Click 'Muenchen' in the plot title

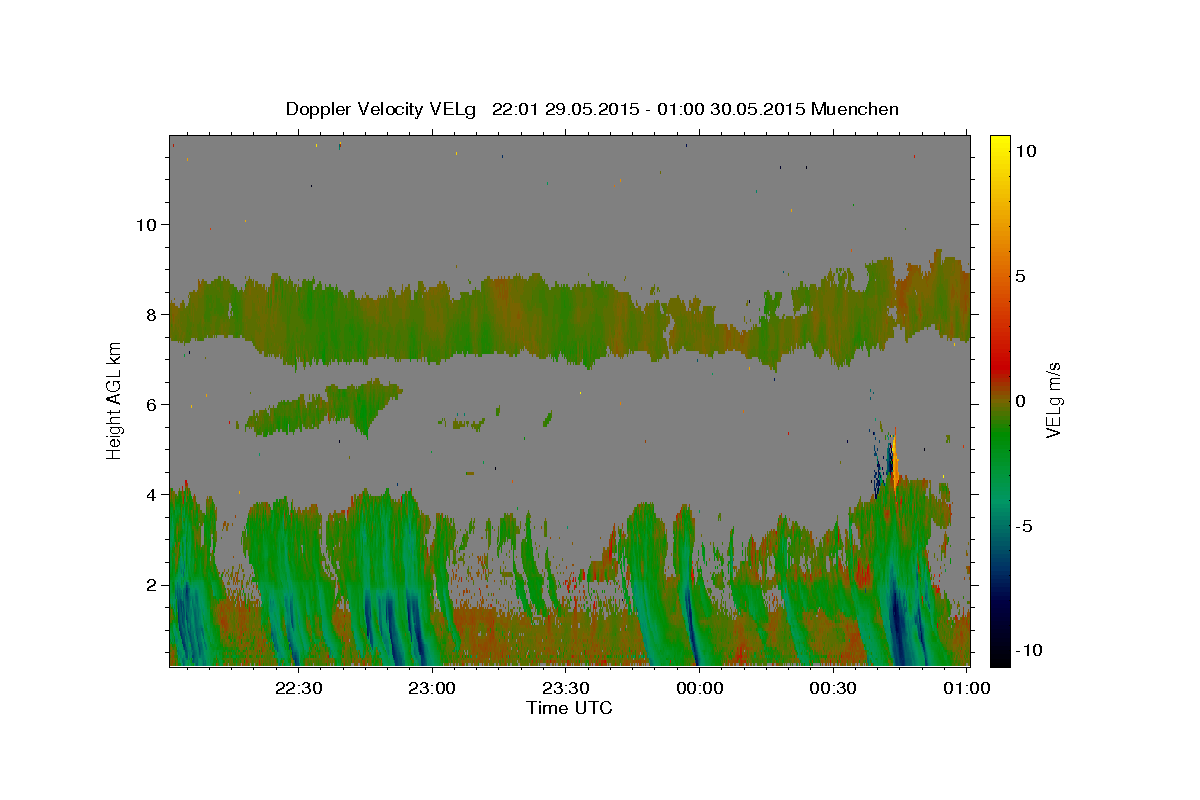pos(855,109)
